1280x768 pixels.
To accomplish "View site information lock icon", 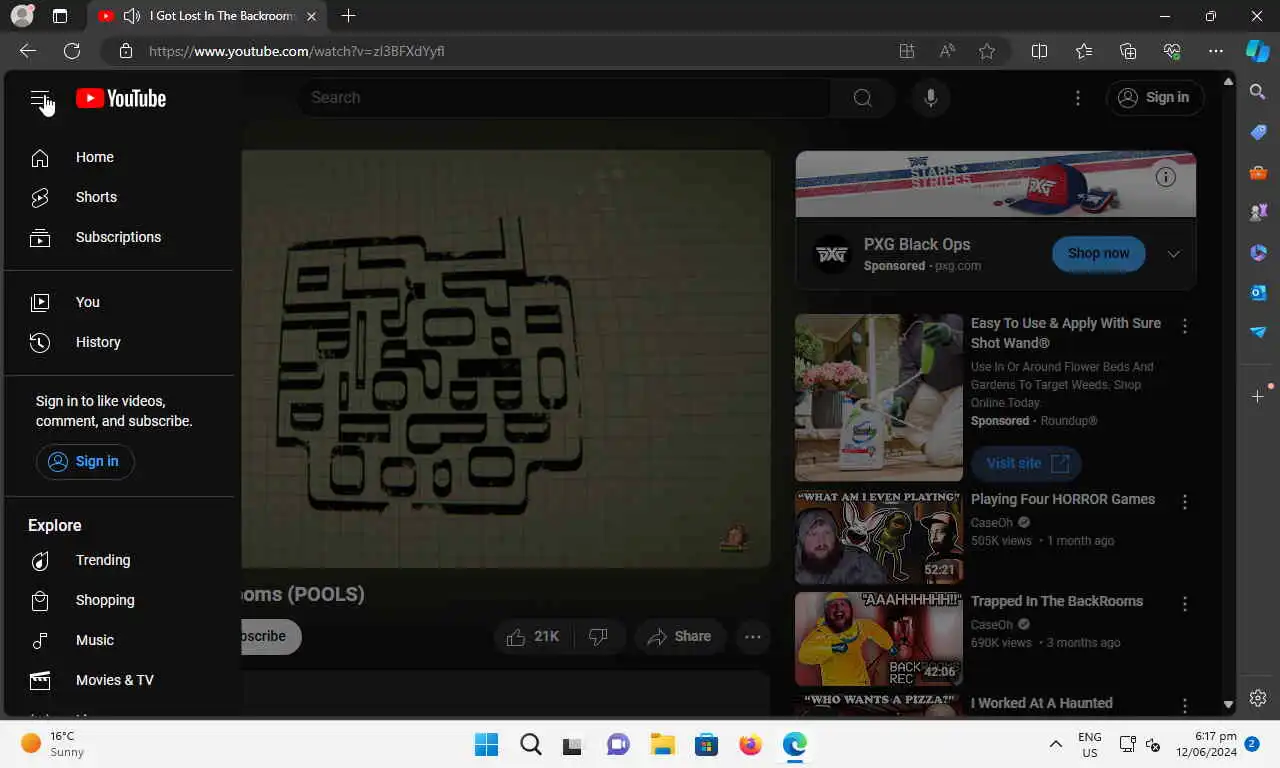I will (x=125, y=51).
